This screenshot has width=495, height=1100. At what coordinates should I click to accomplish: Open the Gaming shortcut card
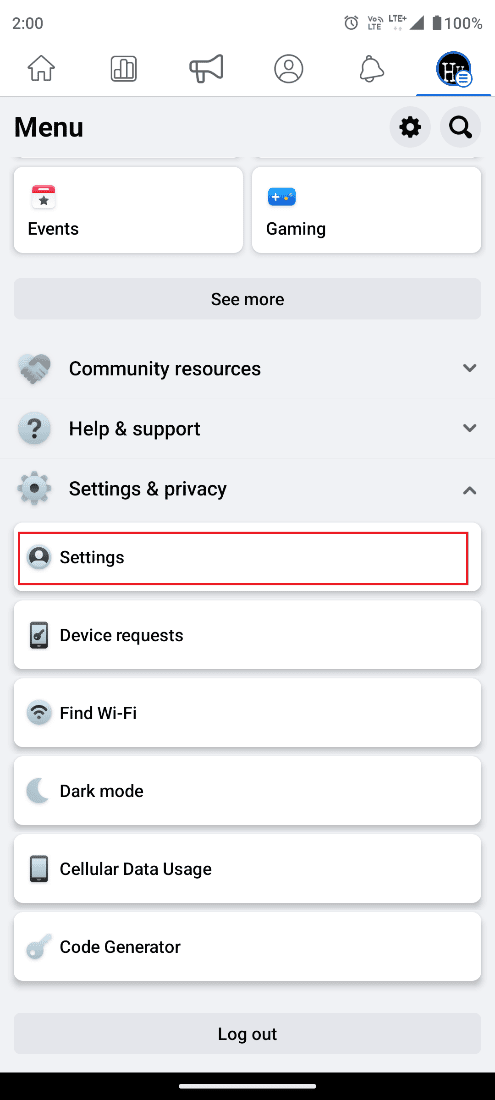367,210
